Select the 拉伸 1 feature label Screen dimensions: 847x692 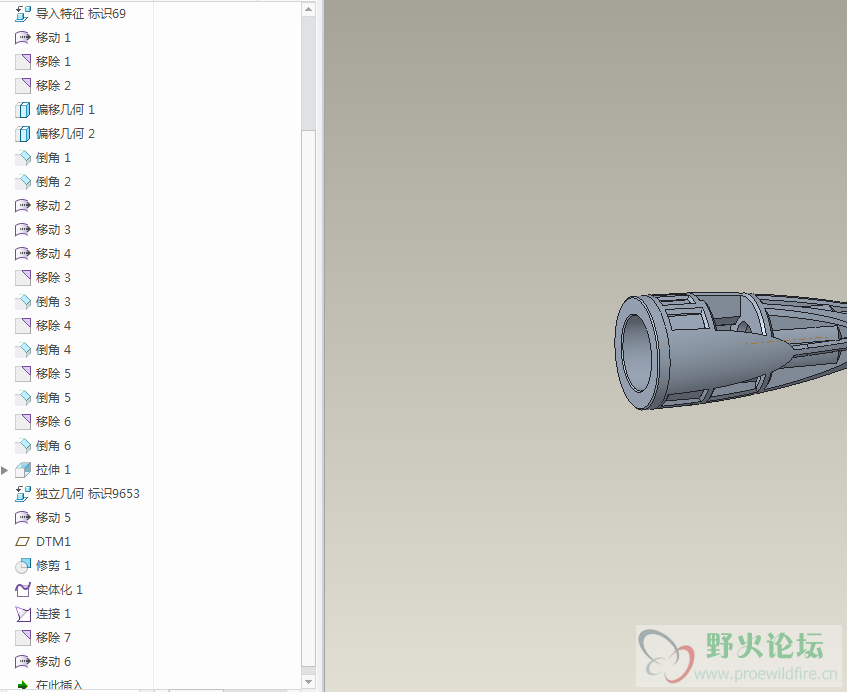(x=53, y=470)
